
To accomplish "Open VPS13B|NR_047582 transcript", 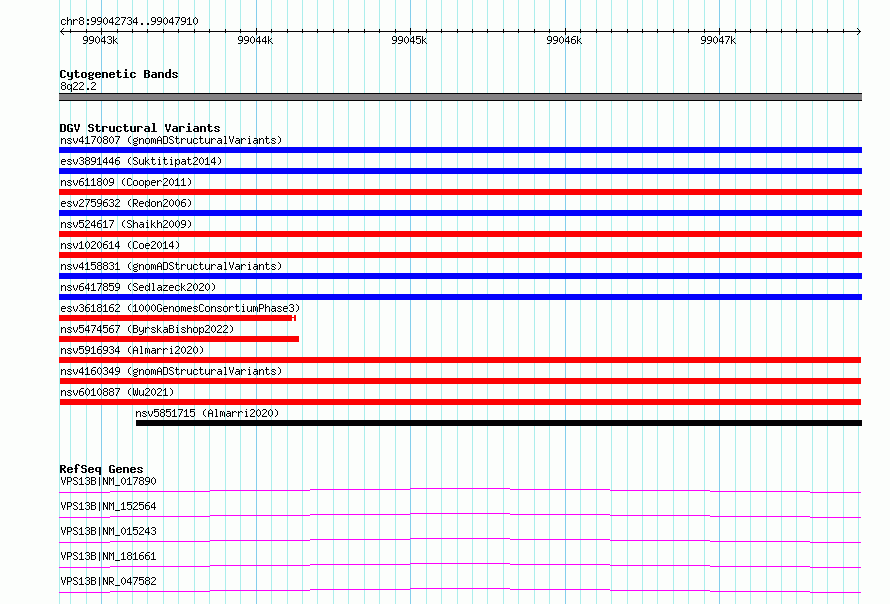I will click(x=108, y=581).
